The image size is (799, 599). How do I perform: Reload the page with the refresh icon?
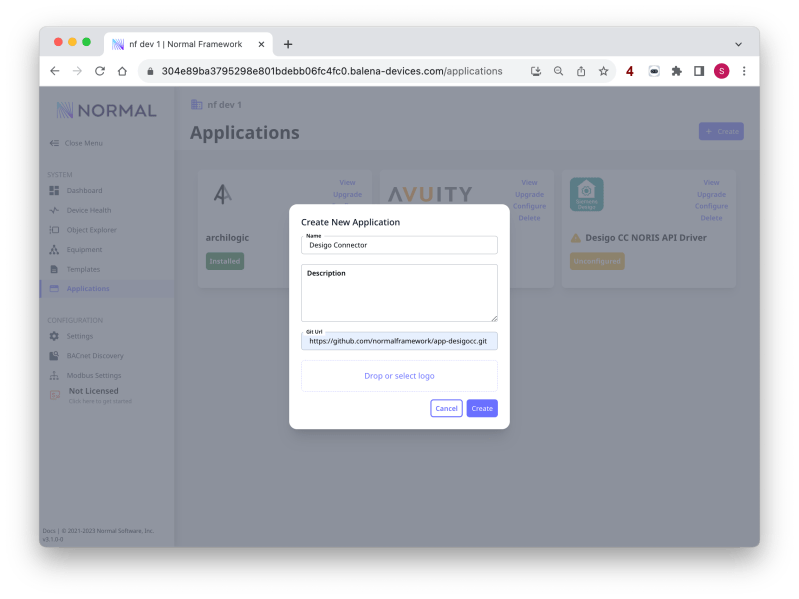pyautogui.click(x=100, y=71)
